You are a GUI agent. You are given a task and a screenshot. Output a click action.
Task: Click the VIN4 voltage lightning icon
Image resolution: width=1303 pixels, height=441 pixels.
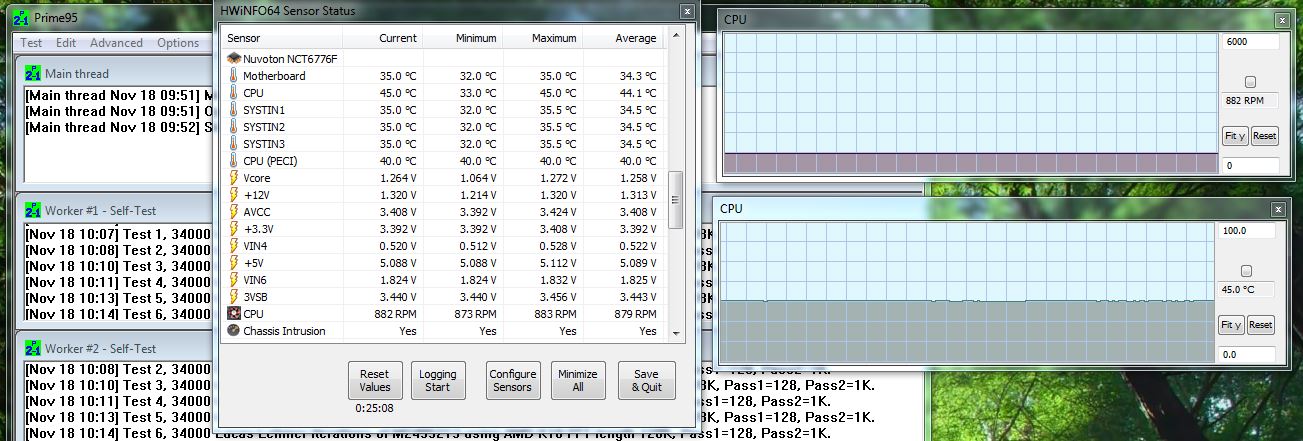(x=234, y=246)
